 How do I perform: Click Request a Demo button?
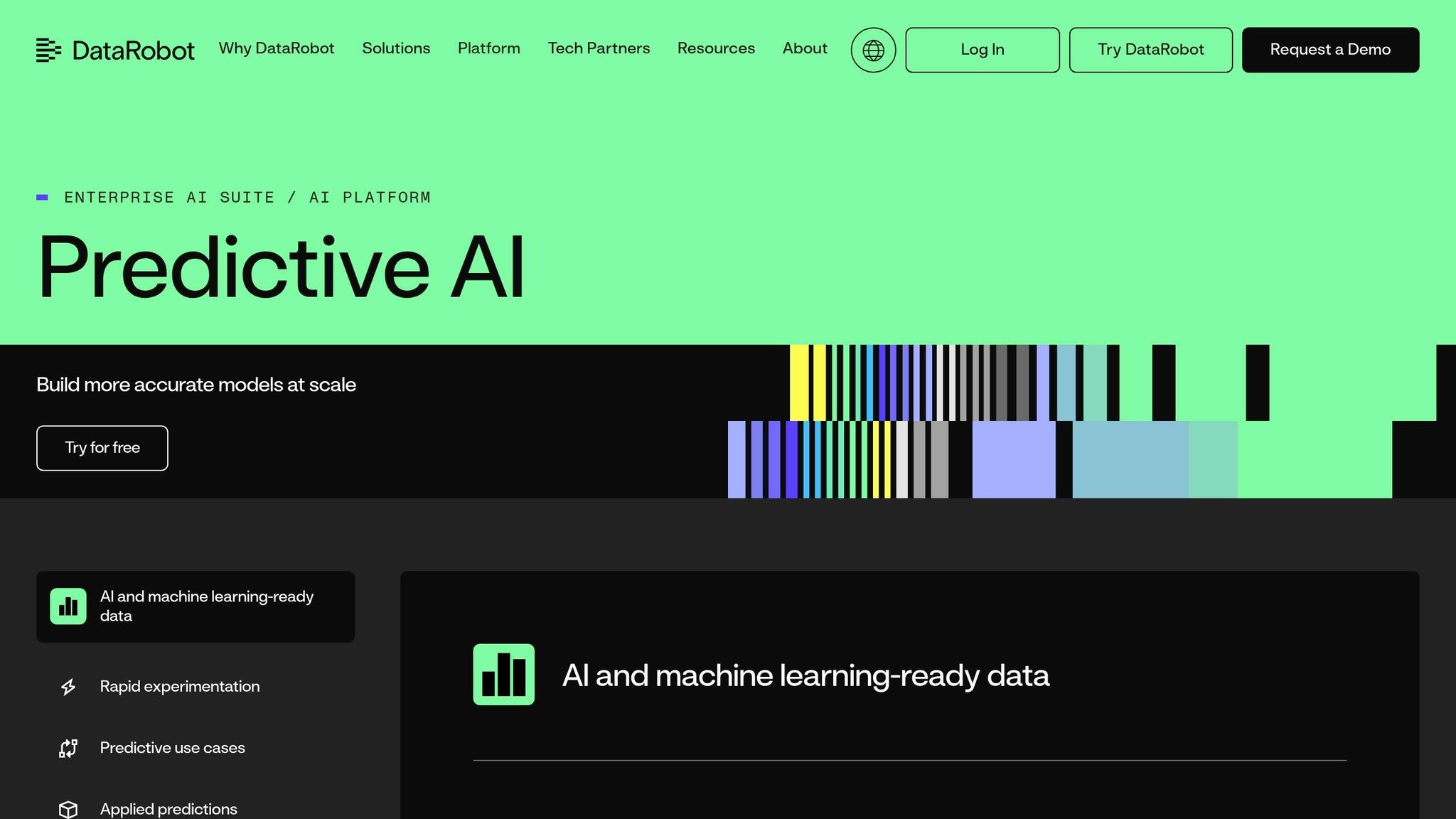tap(1331, 50)
